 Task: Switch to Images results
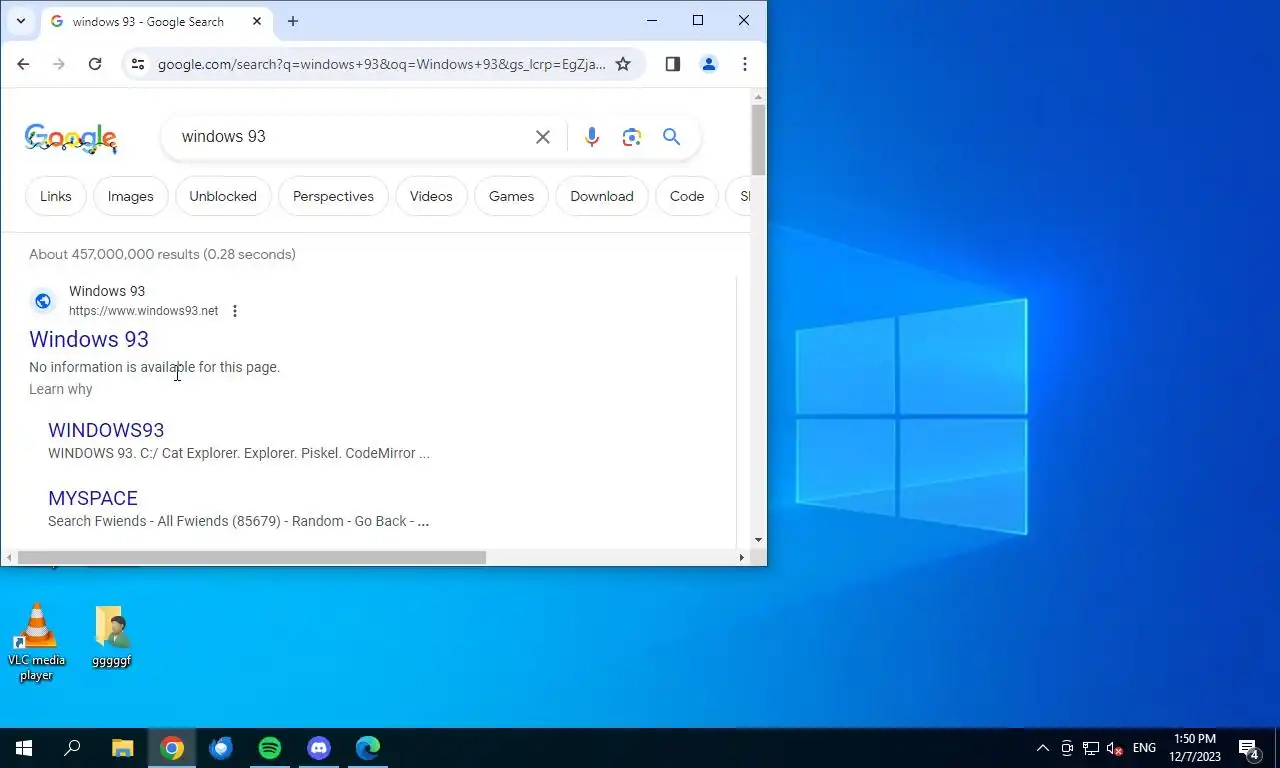click(x=131, y=196)
